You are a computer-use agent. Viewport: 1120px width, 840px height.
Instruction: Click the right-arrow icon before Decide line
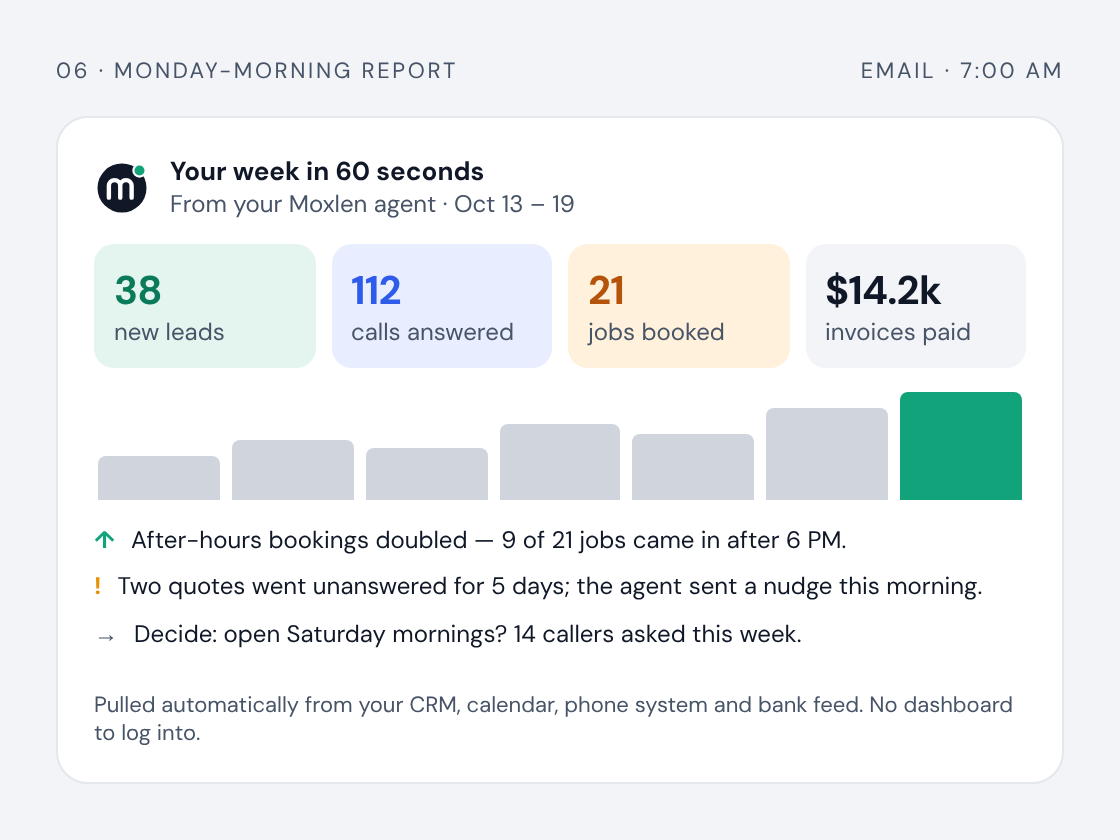tap(106, 637)
